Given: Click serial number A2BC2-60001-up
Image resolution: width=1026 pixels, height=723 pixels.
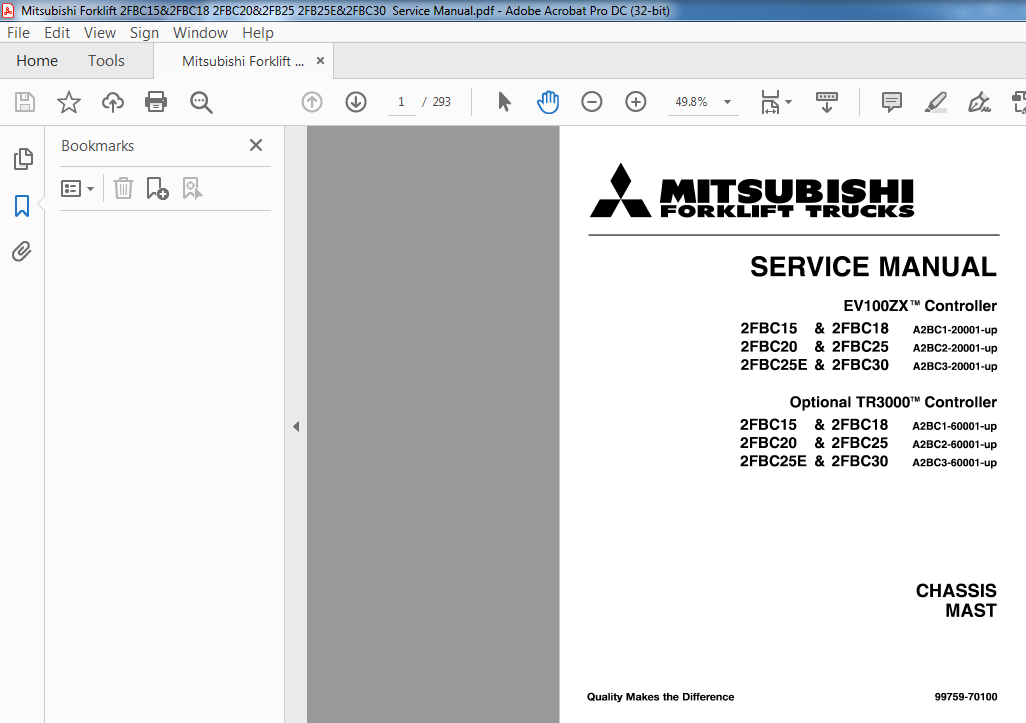Looking at the screenshot, I should point(954,444).
